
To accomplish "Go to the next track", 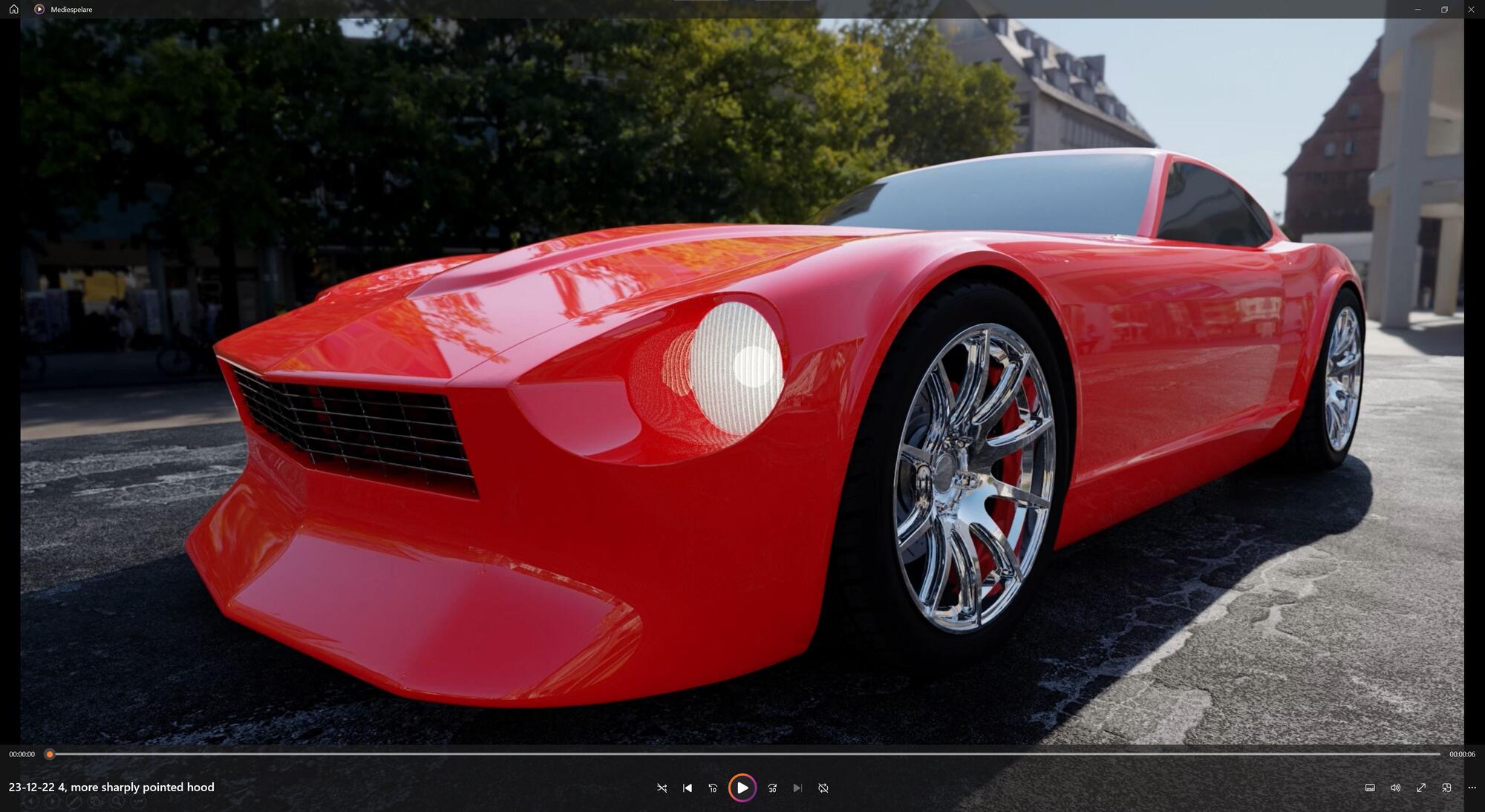I will 797,788.
